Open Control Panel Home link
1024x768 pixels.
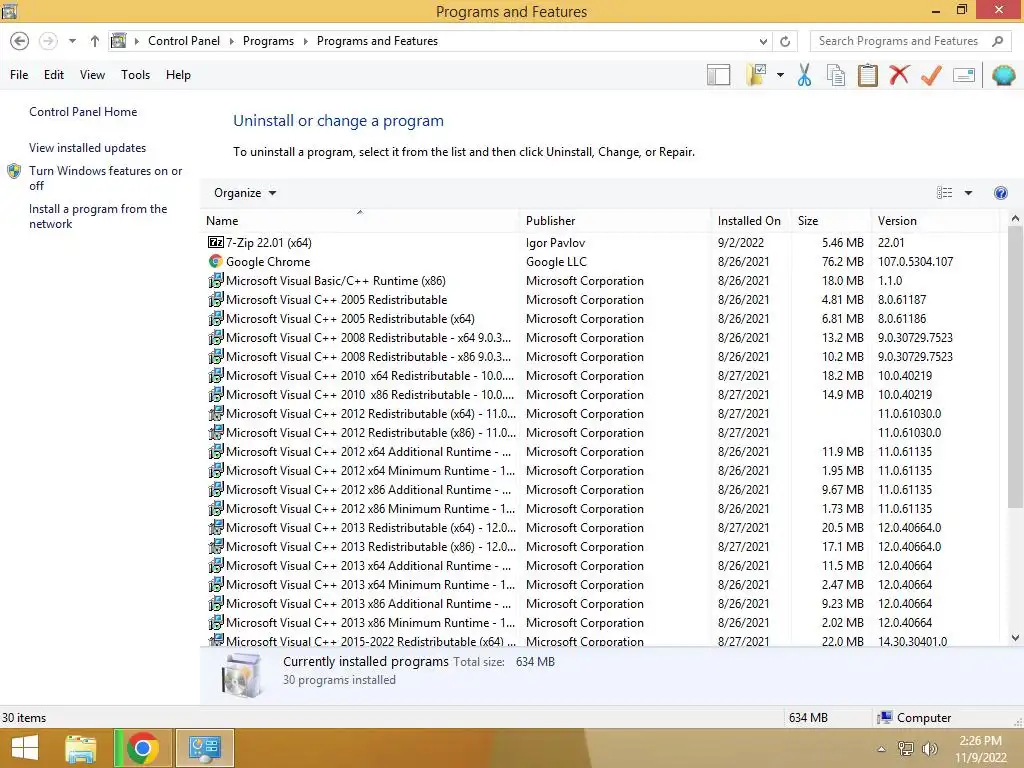83,112
